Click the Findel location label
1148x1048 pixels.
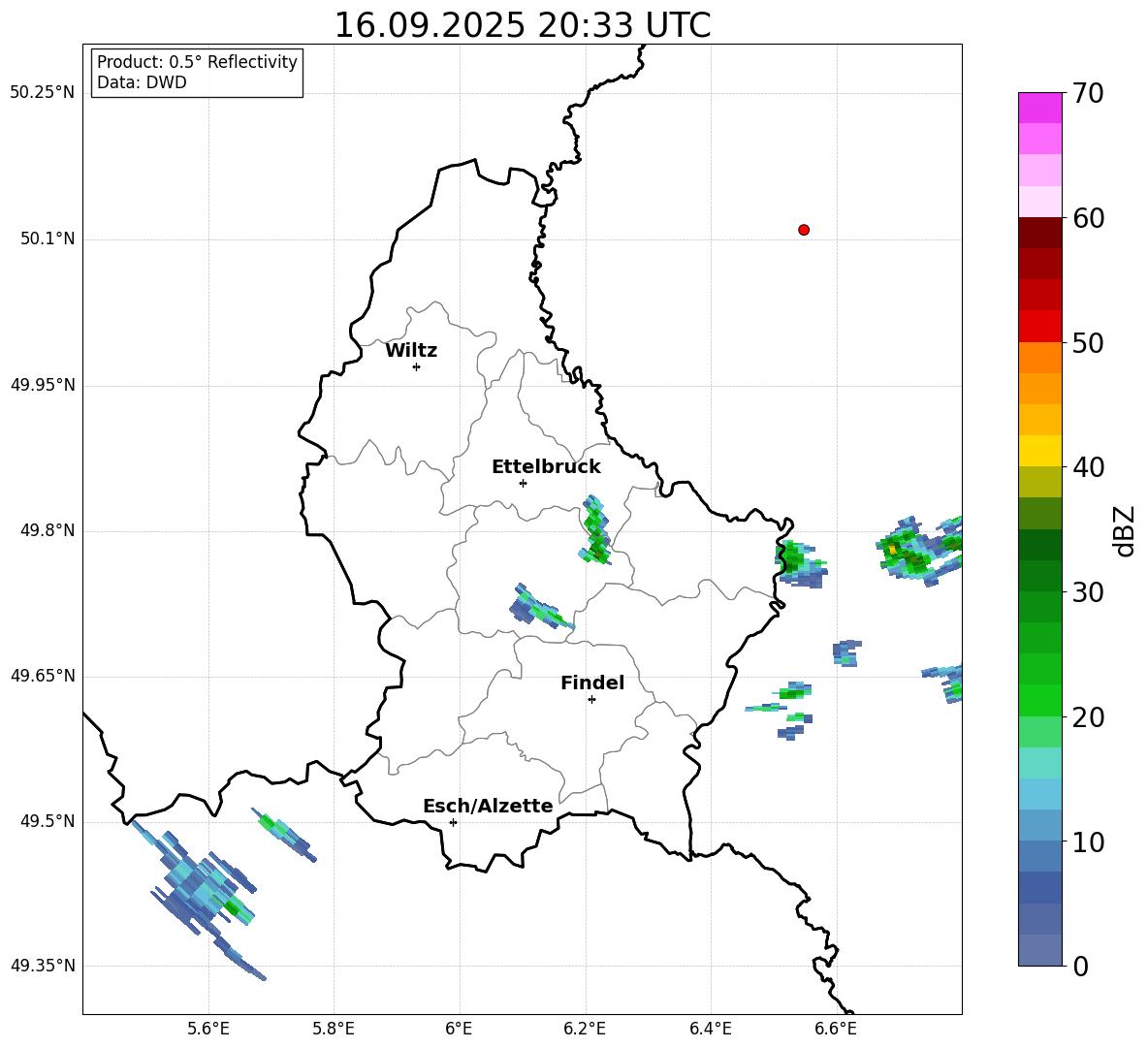click(x=592, y=683)
